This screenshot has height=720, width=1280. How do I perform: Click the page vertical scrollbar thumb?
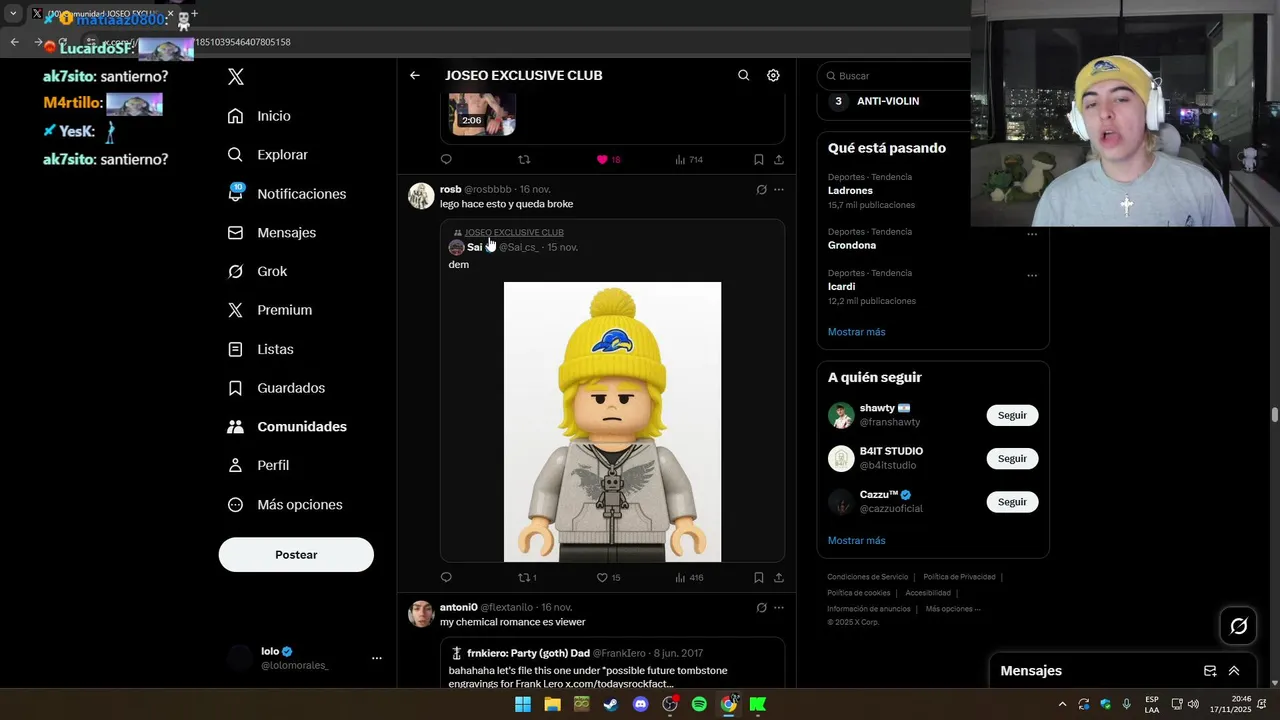pos(1274,414)
